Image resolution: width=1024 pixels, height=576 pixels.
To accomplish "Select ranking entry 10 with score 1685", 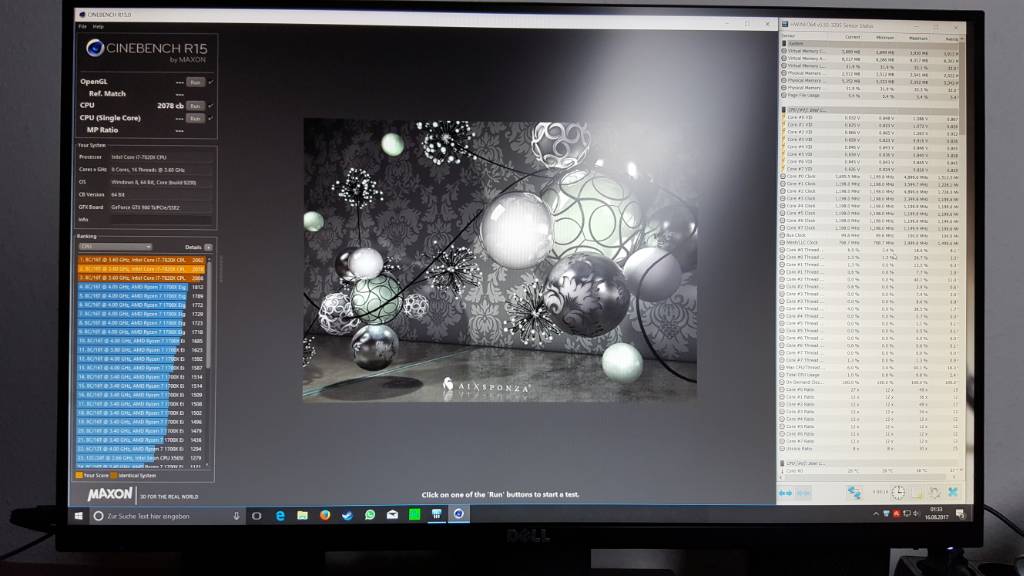I will 141,341.
